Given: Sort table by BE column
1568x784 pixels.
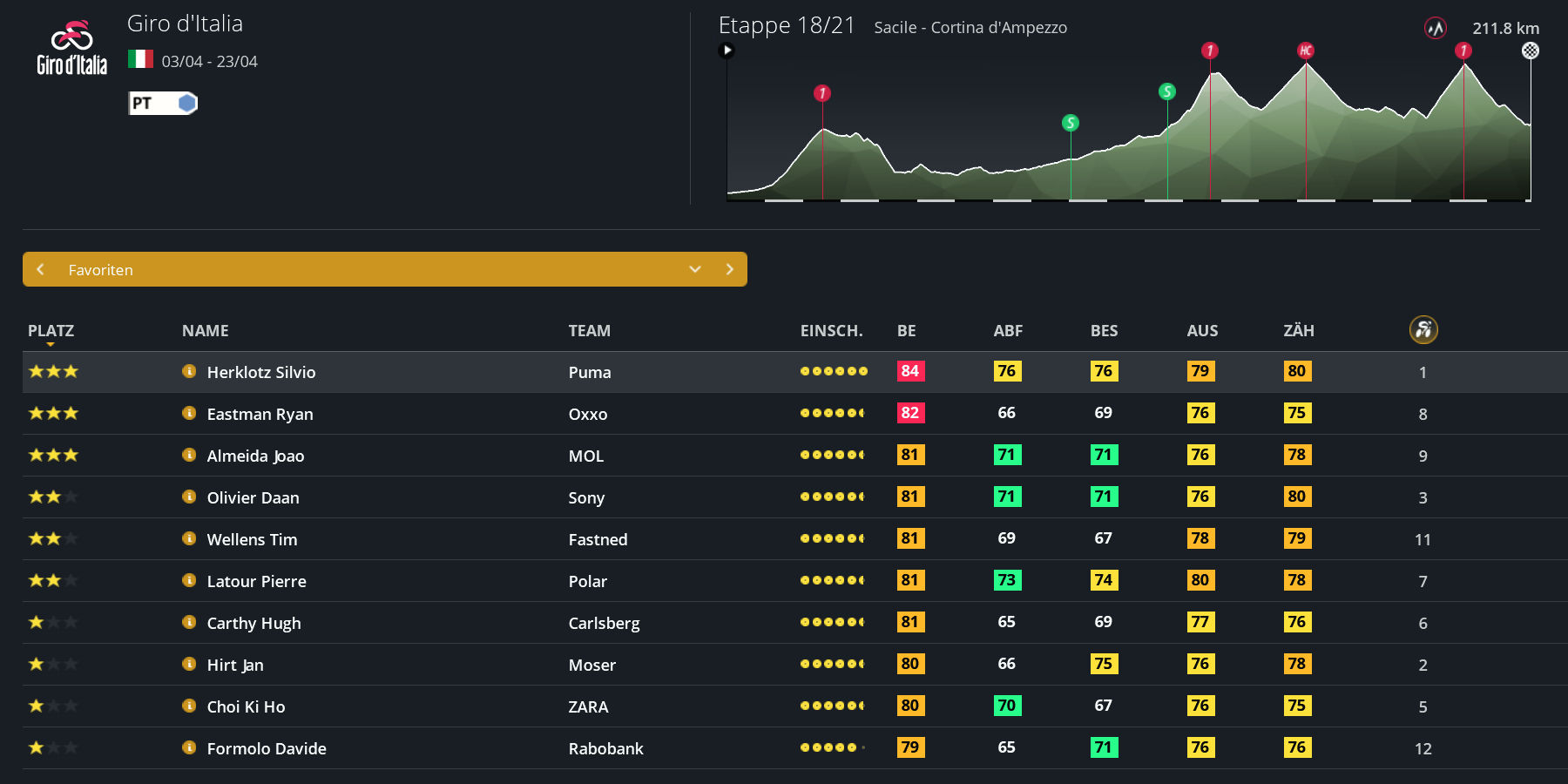Looking at the screenshot, I should (x=906, y=331).
